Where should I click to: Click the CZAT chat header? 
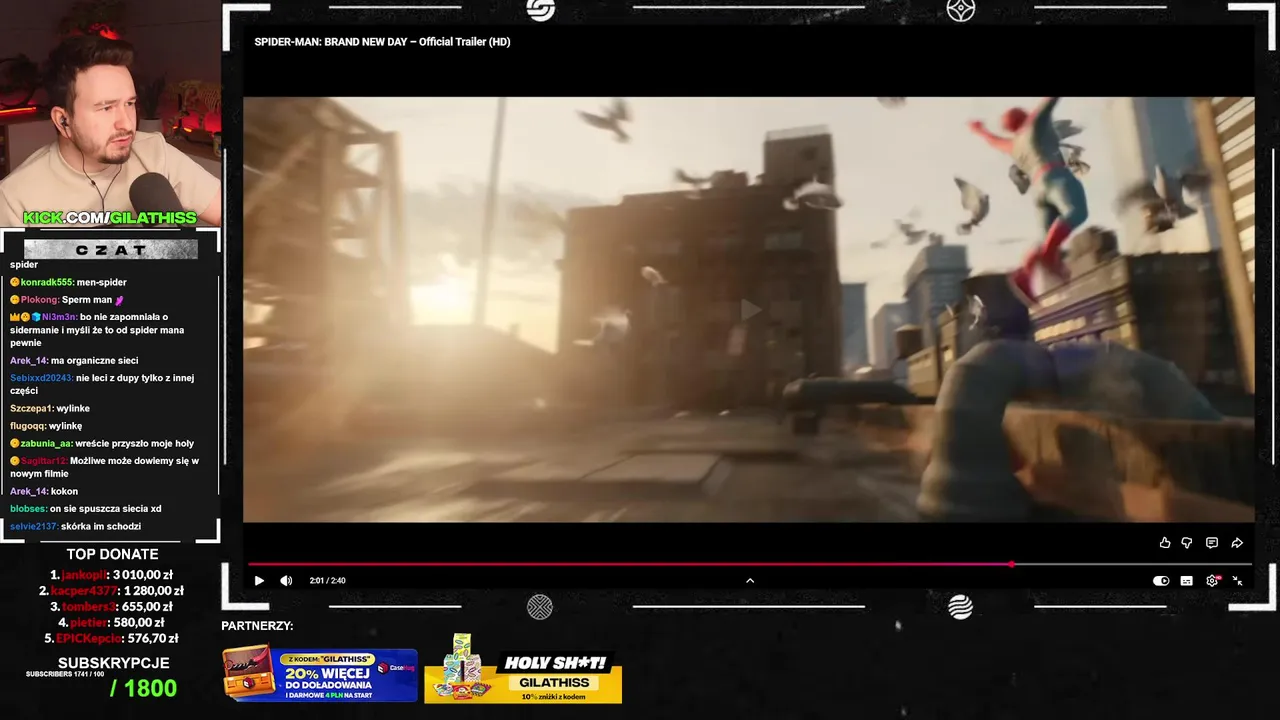pos(110,249)
